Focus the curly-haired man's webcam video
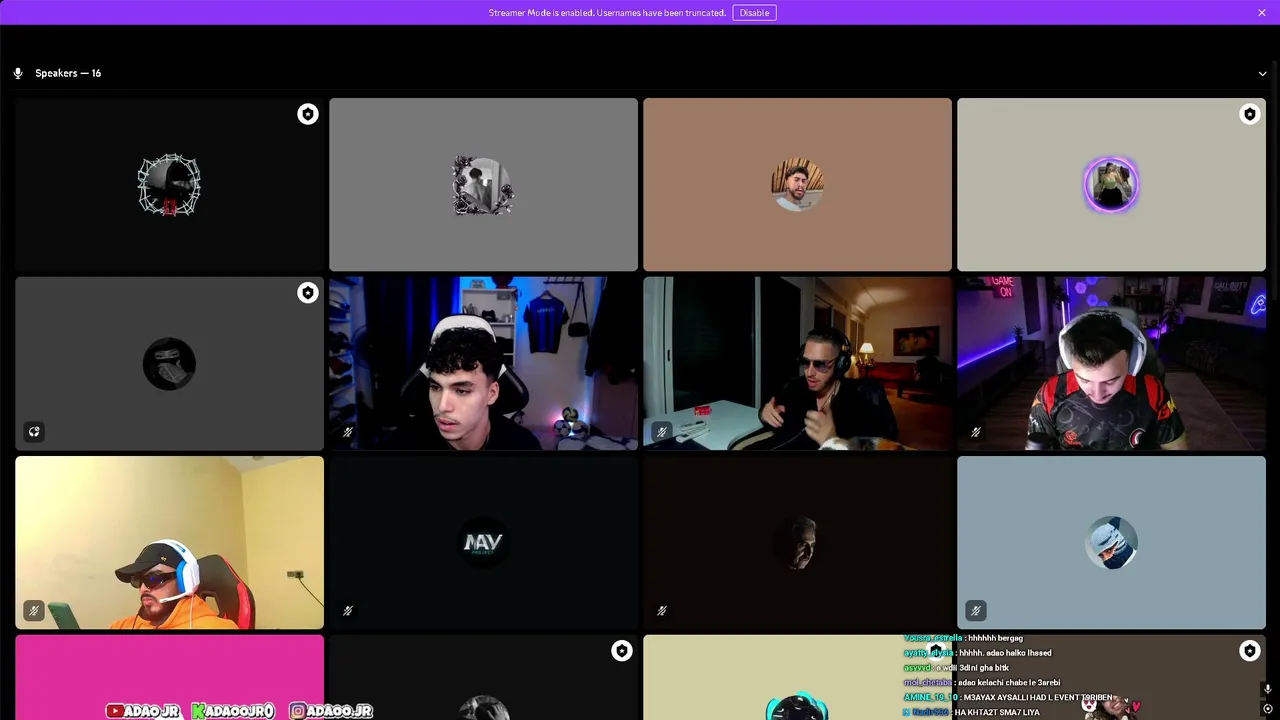The height and width of the screenshot is (720, 1280). [483, 364]
